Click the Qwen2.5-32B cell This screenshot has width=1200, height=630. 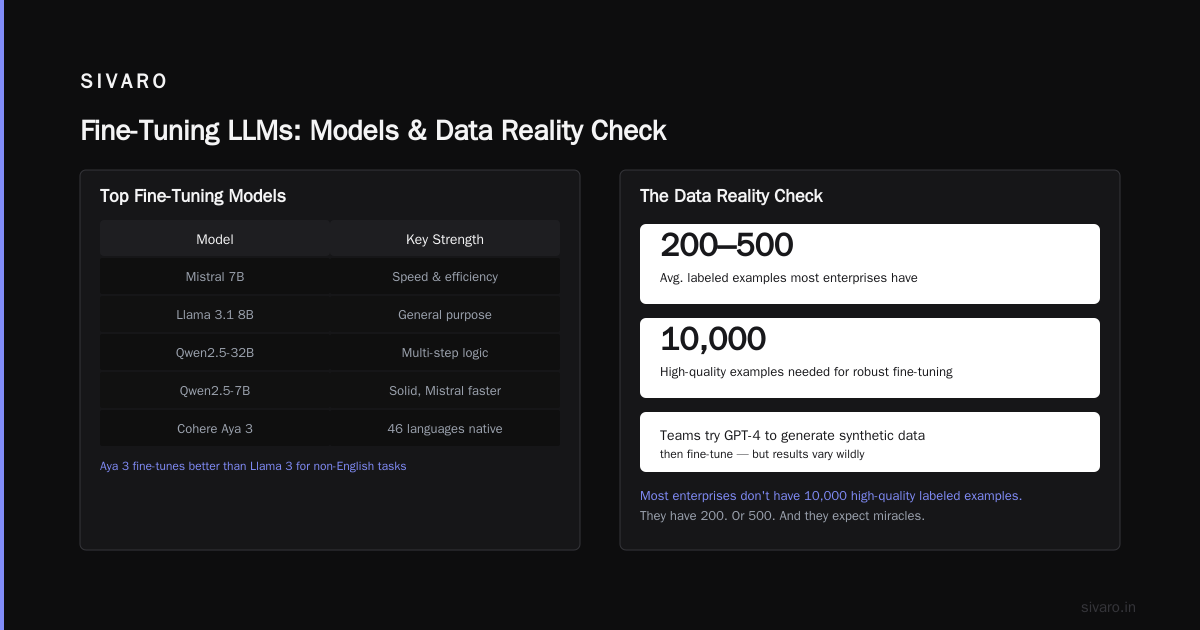pyautogui.click(x=215, y=353)
